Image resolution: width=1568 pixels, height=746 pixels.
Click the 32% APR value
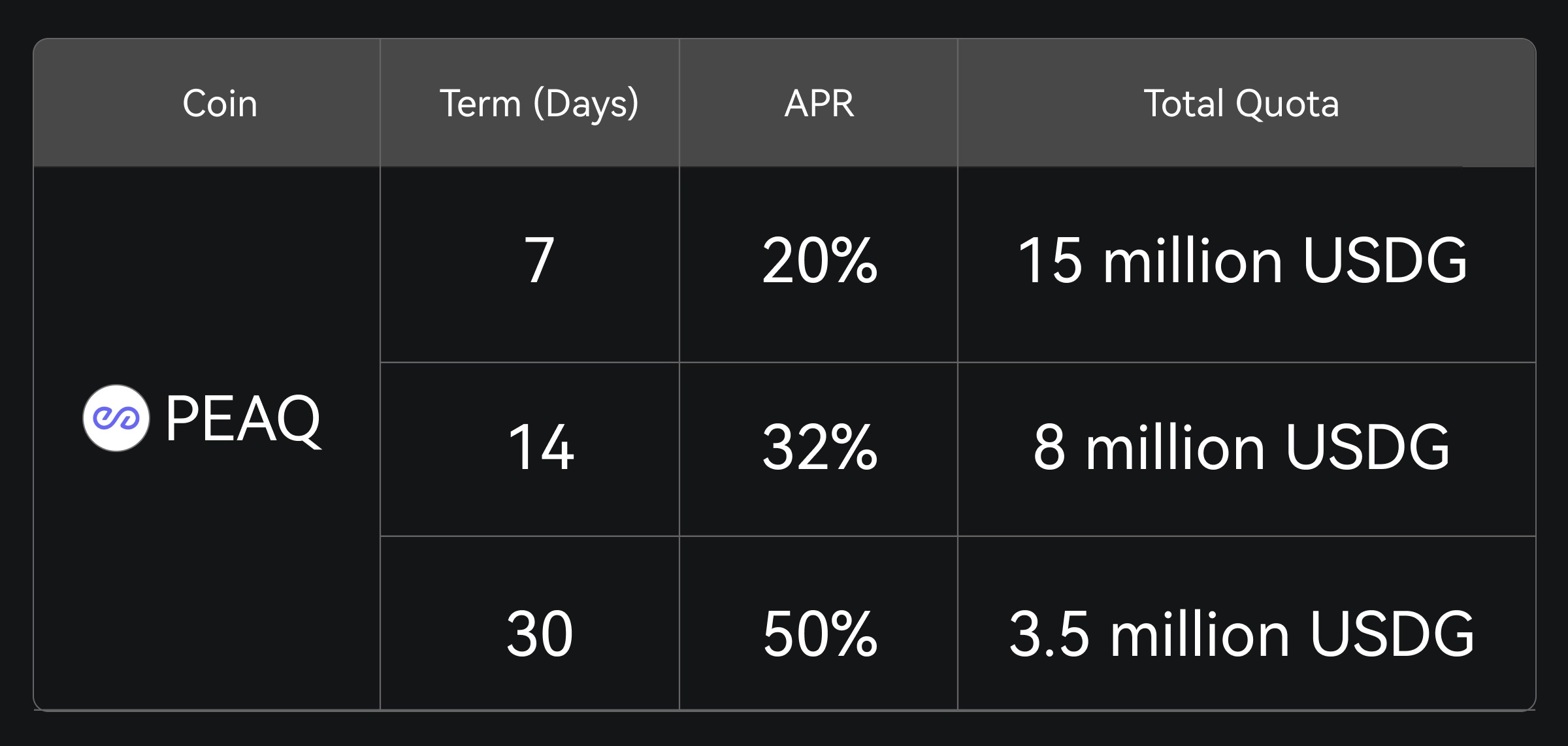click(x=820, y=447)
